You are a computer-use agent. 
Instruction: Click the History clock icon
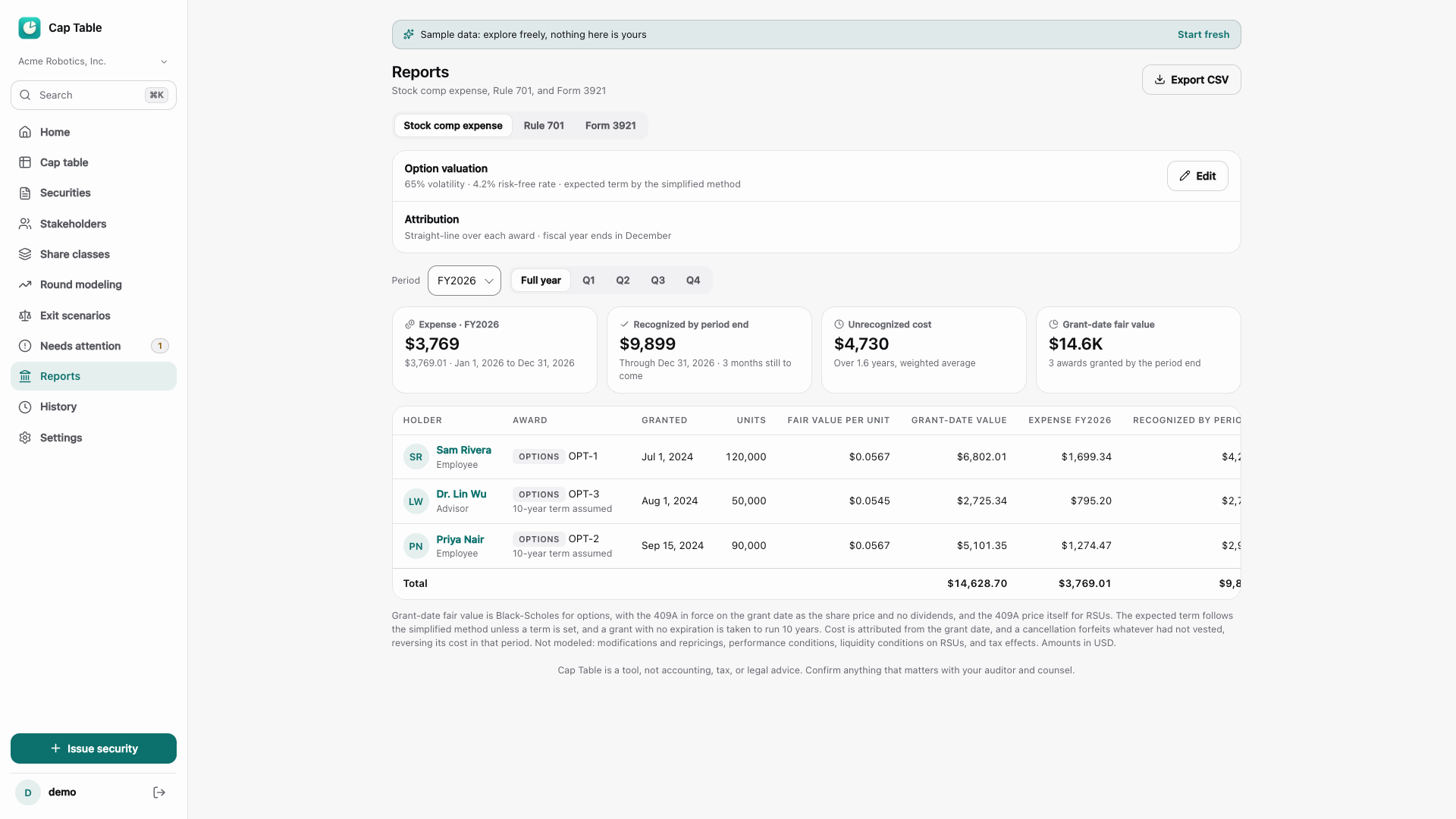click(x=25, y=407)
